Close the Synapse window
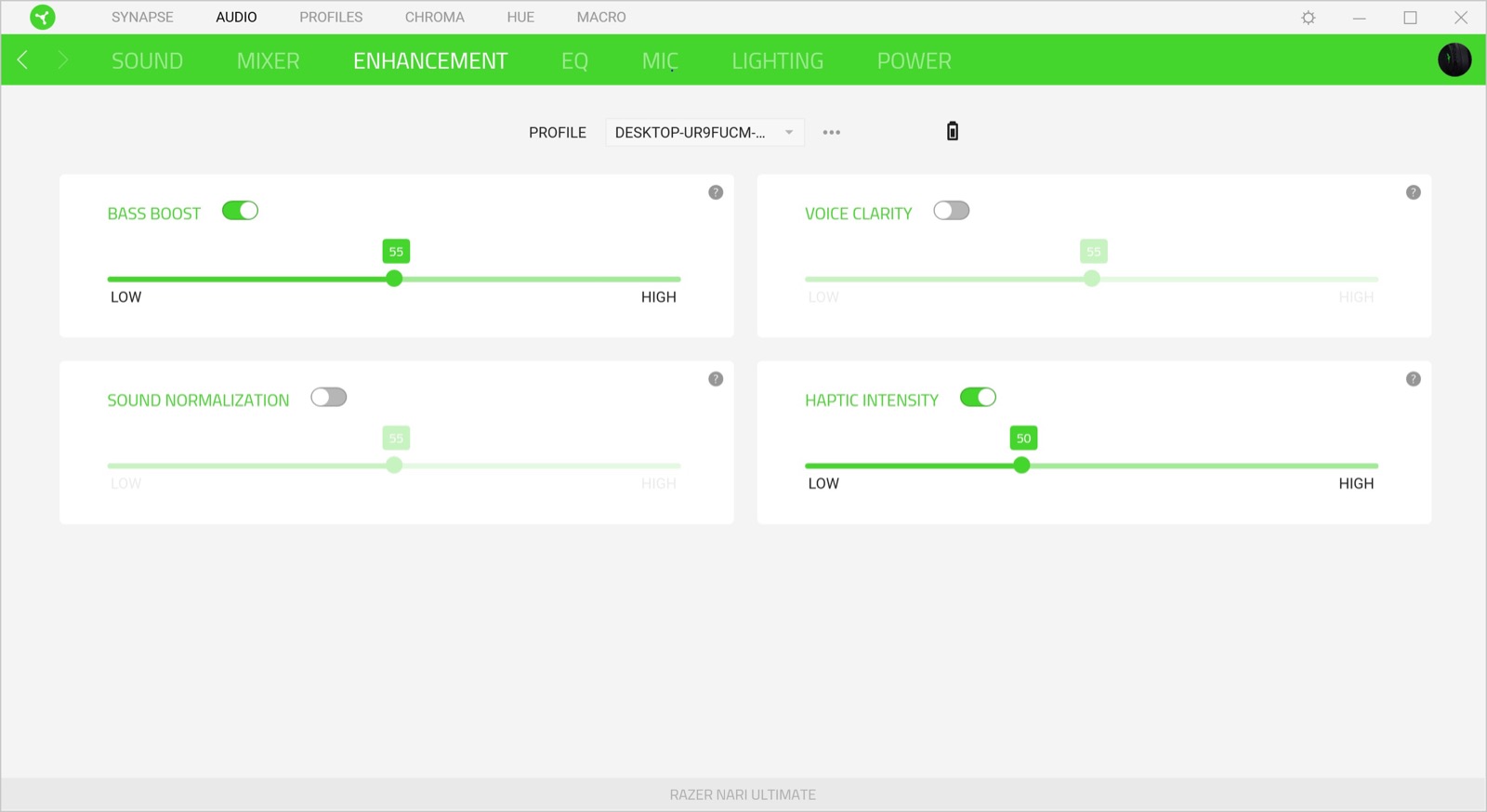Image resolution: width=1487 pixels, height=812 pixels. tap(1461, 18)
